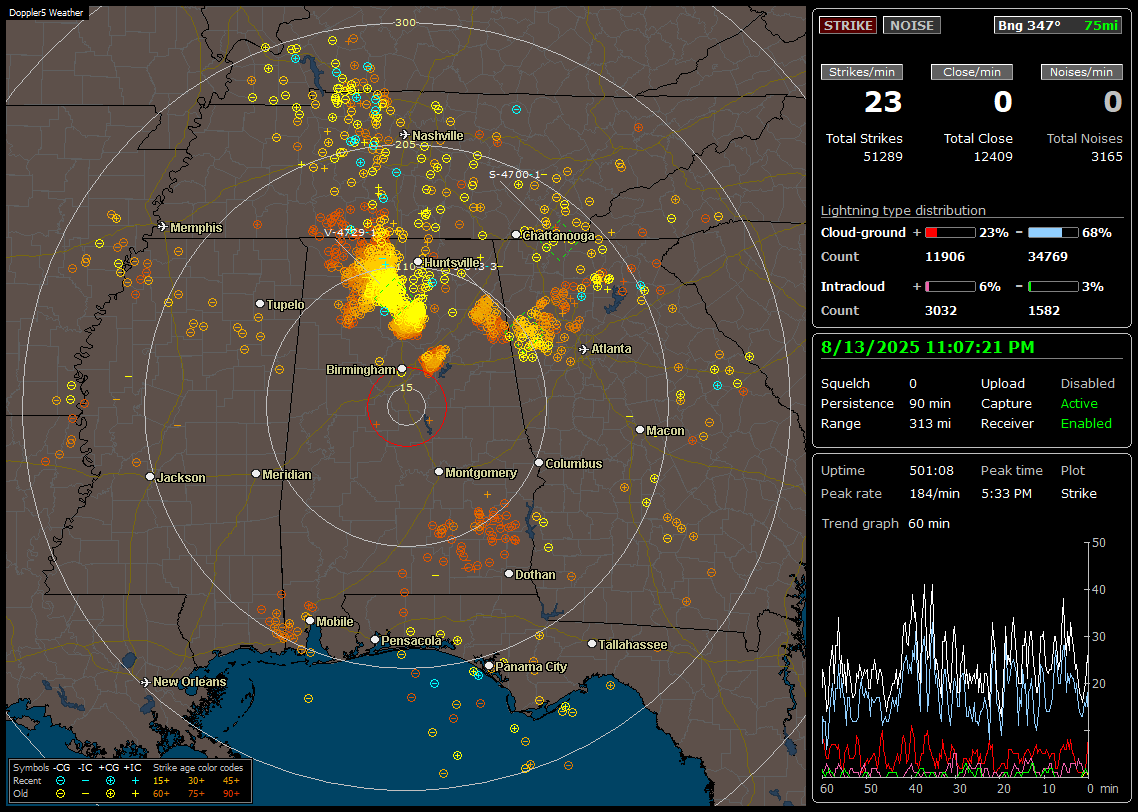Click the Recent -CG symbol in legend
Viewport: 1138px width, 812px height.
60,781
